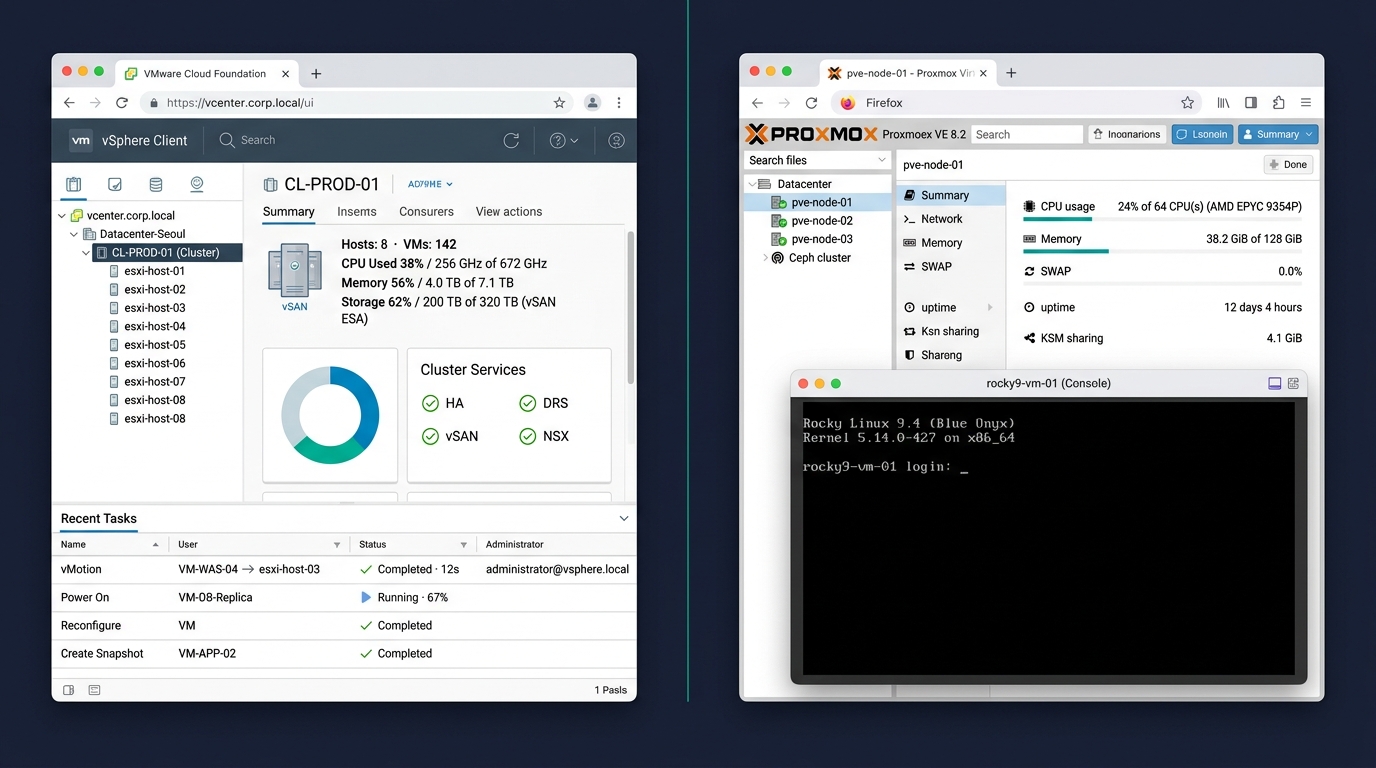Open the vSphere help menu dropdown
This screenshot has height=768, width=1376.
tap(564, 141)
